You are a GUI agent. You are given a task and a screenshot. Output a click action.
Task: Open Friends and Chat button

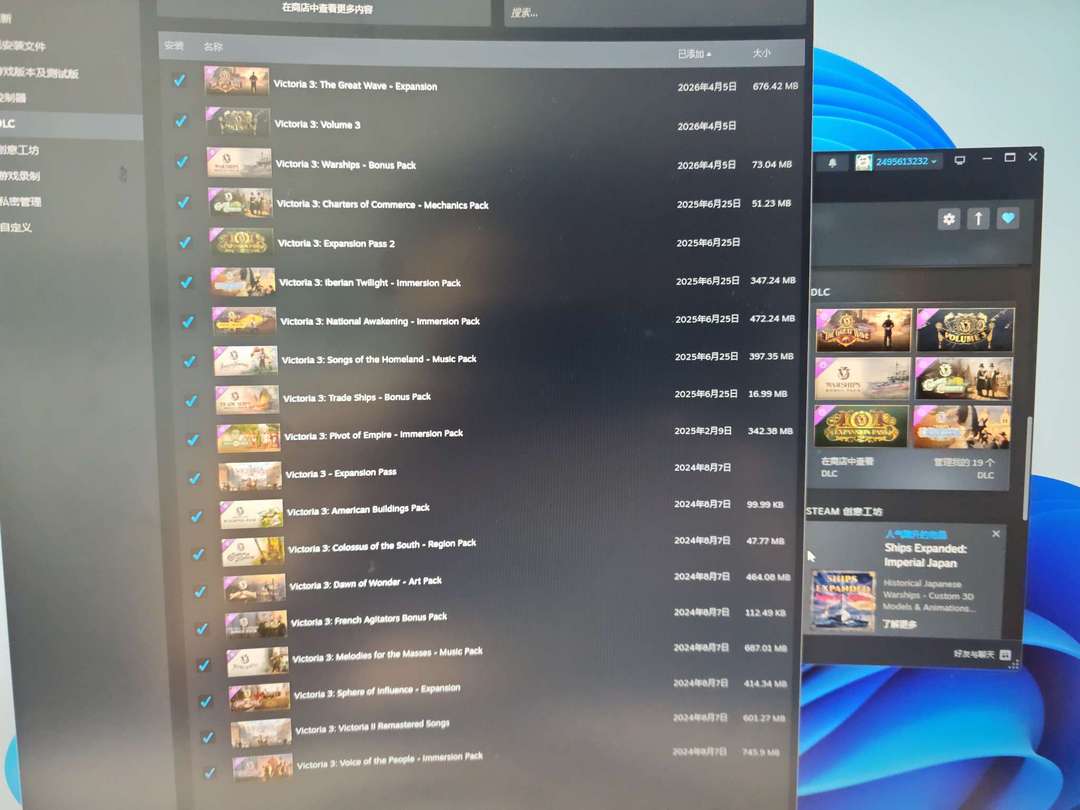(982, 654)
